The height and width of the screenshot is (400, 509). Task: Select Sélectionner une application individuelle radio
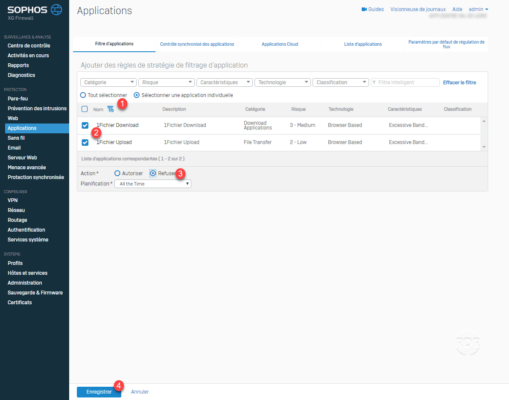click(x=137, y=95)
